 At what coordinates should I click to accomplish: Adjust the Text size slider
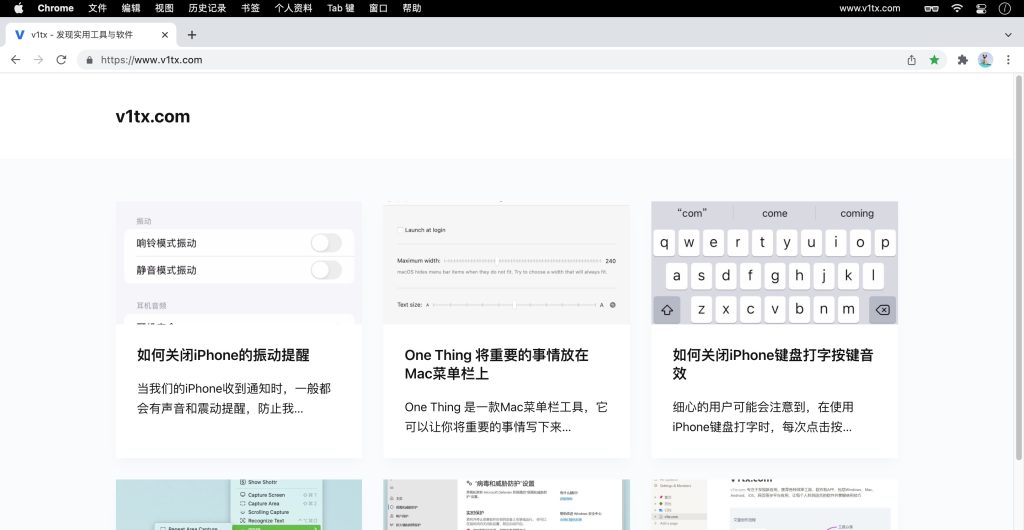[515, 305]
